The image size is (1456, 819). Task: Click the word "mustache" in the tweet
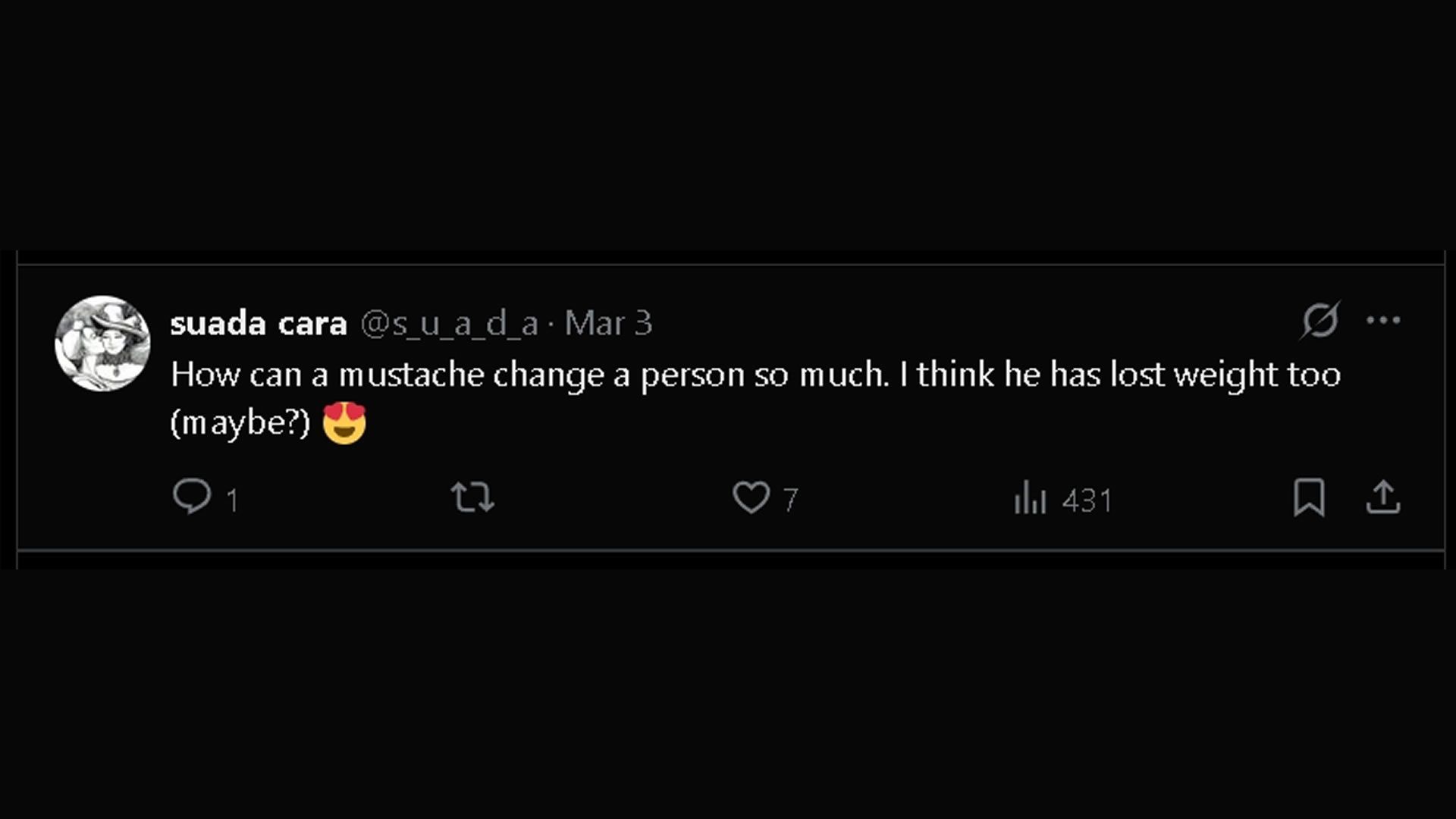(411, 375)
